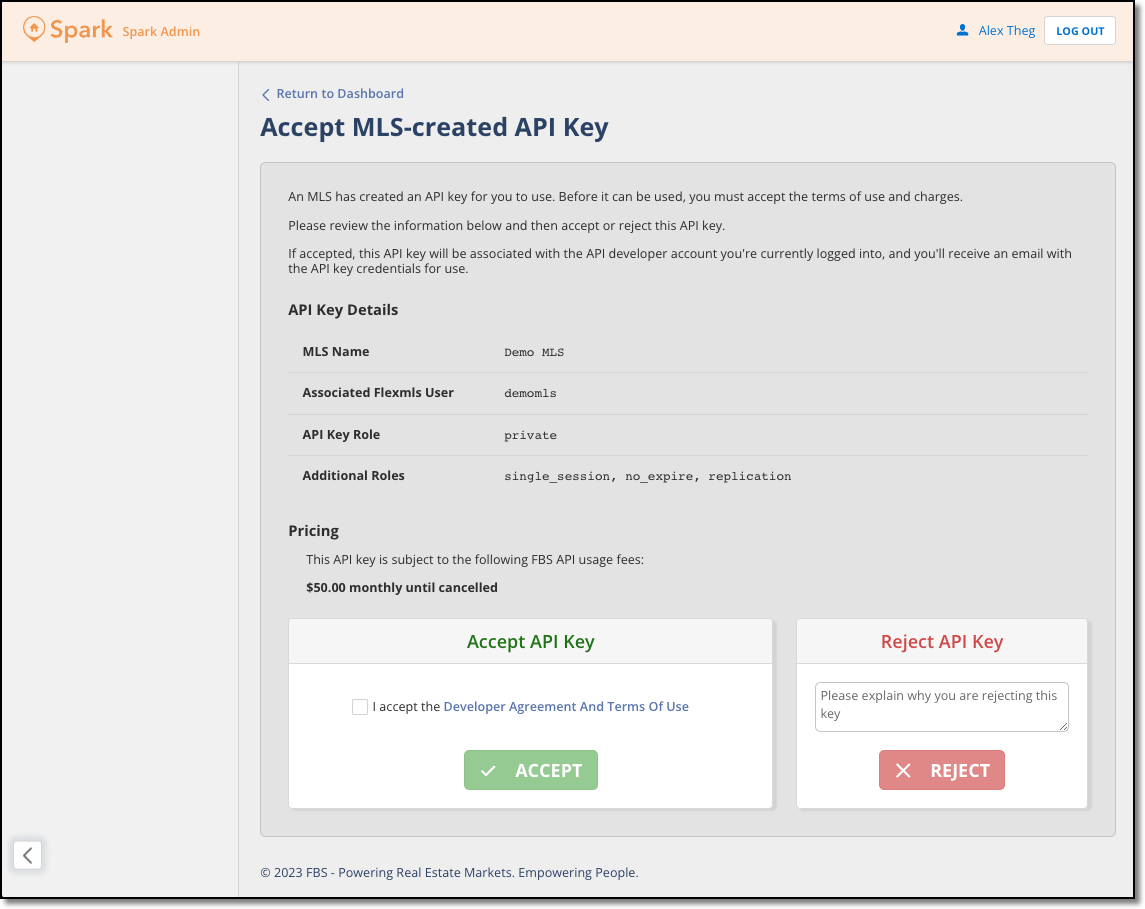The image size is (1145, 909).
Task: Click the 'Pricing' section heading
Action: click(x=313, y=531)
